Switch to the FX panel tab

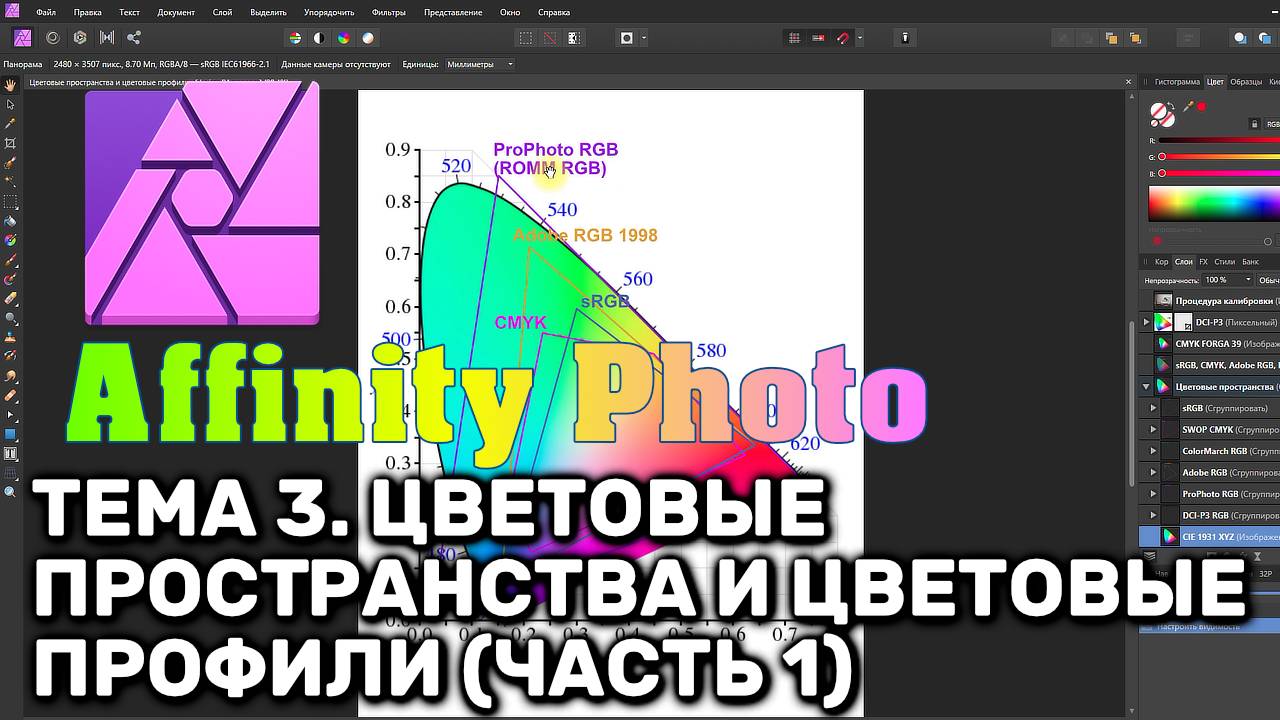[x=1203, y=262]
